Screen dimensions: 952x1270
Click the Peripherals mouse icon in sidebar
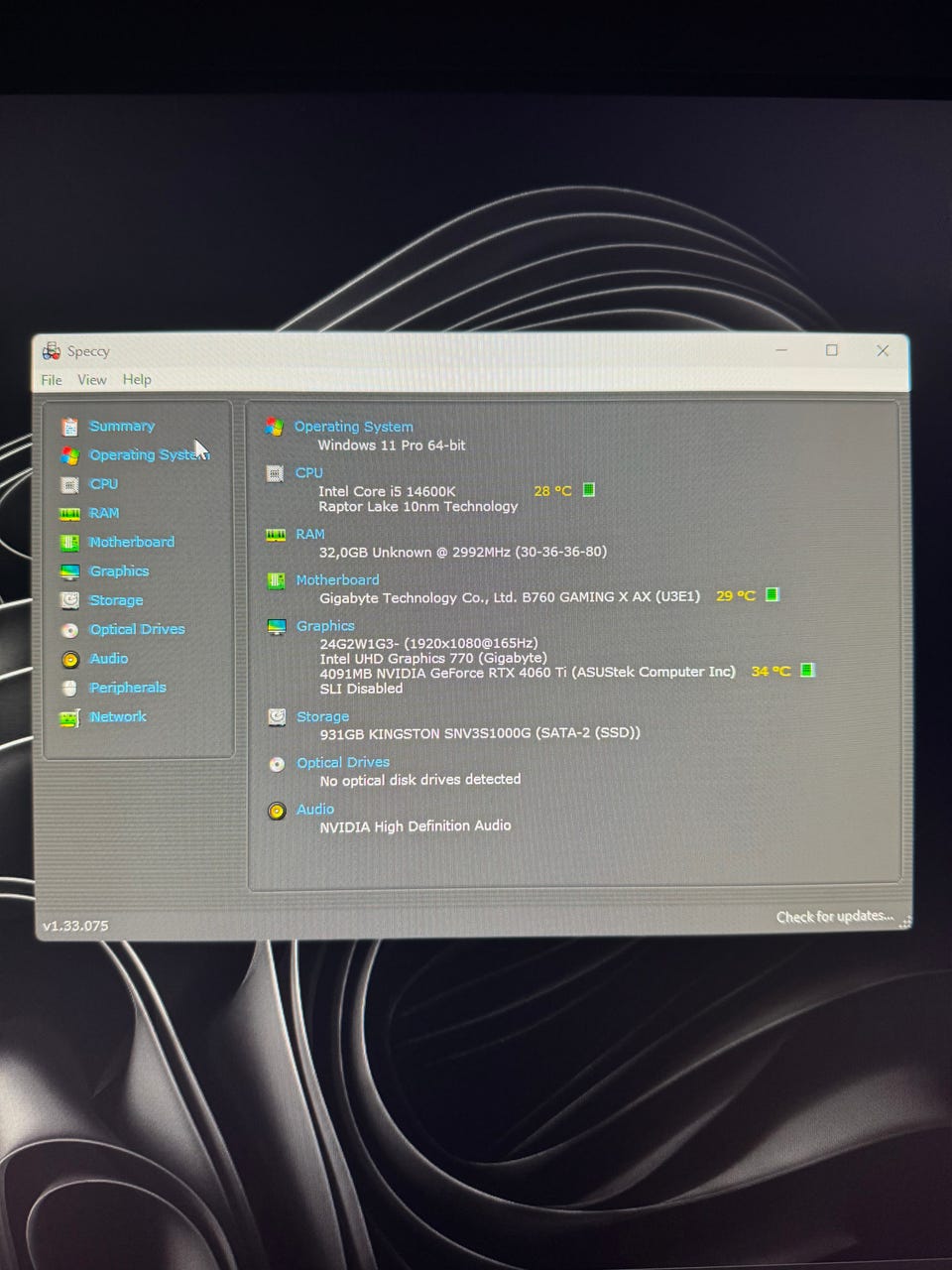coord(69,688)
